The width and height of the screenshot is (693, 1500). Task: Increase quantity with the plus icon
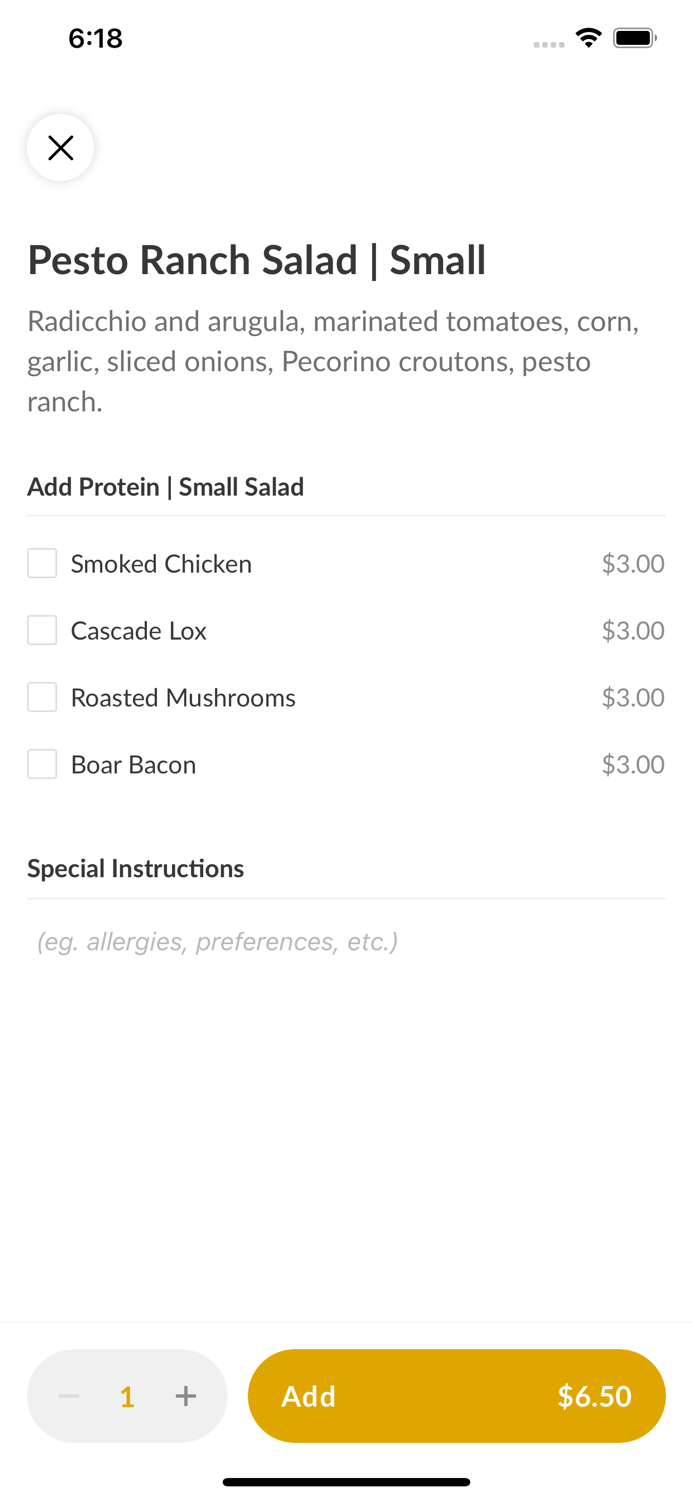coord(186,1396)
